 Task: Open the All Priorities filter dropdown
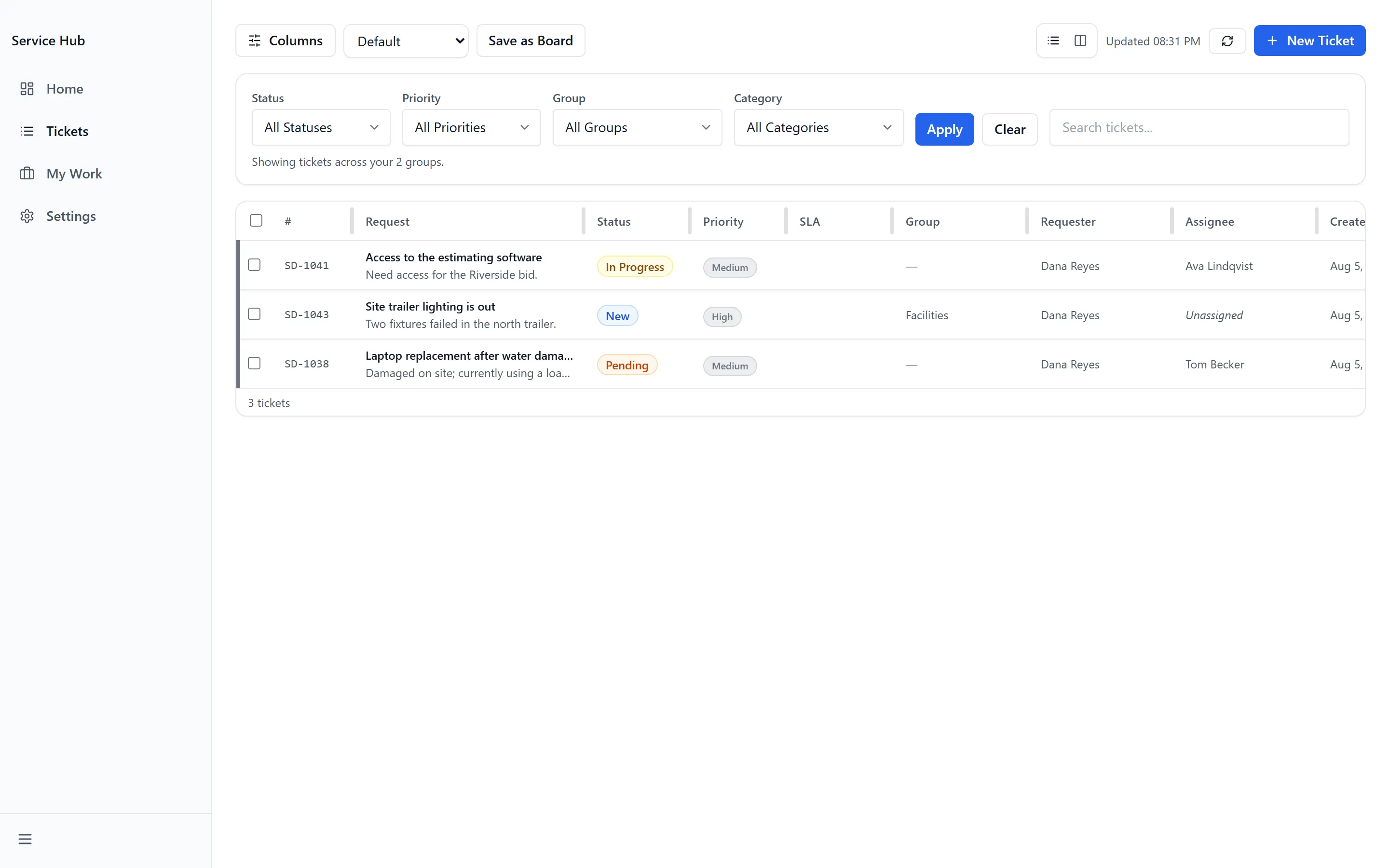point(471,127)
